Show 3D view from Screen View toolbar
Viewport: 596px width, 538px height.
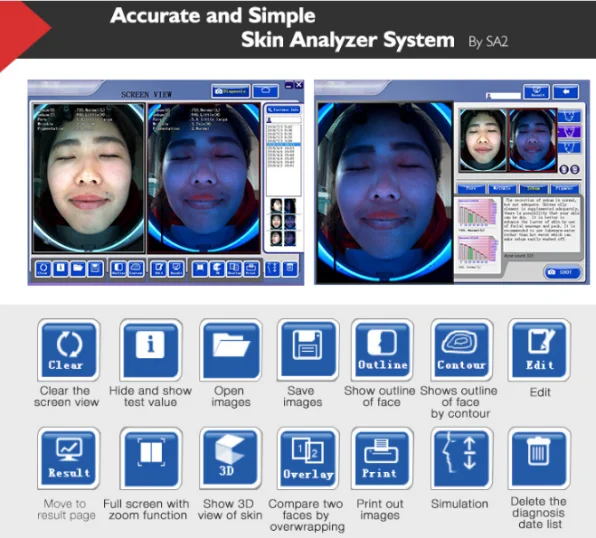pos(217,269)
